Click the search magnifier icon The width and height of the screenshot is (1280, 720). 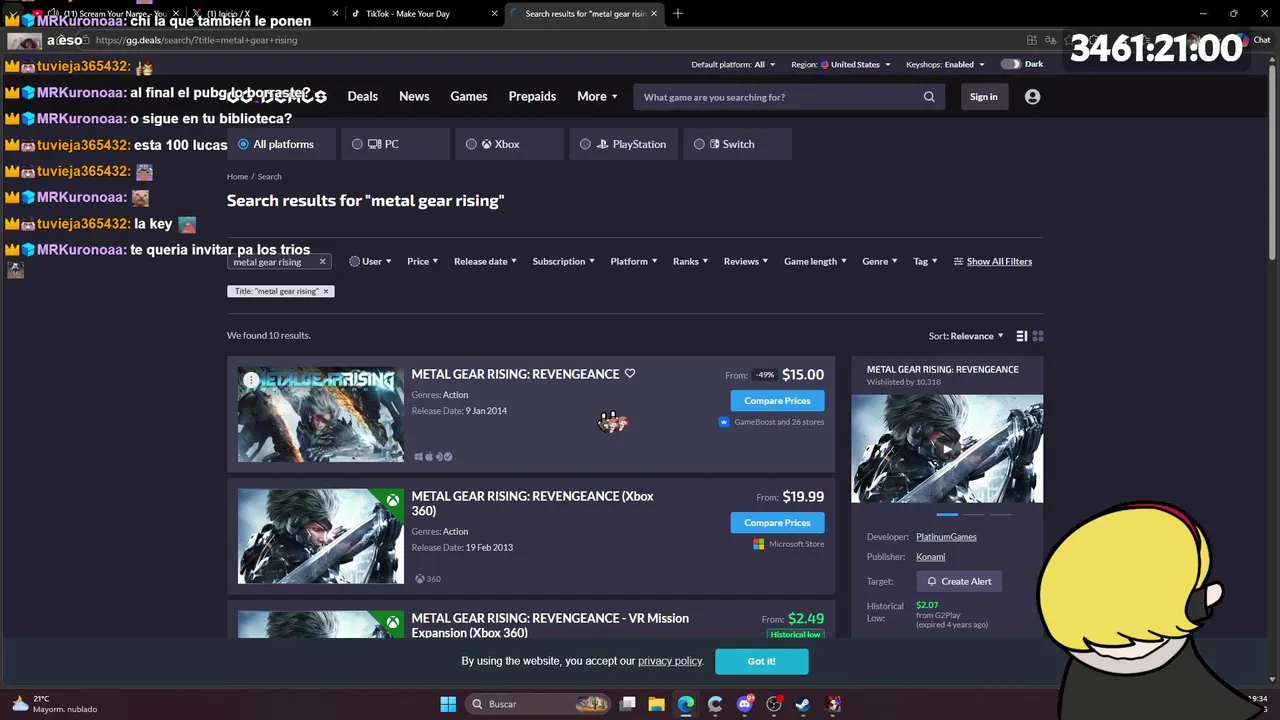[x=929, y=97]
